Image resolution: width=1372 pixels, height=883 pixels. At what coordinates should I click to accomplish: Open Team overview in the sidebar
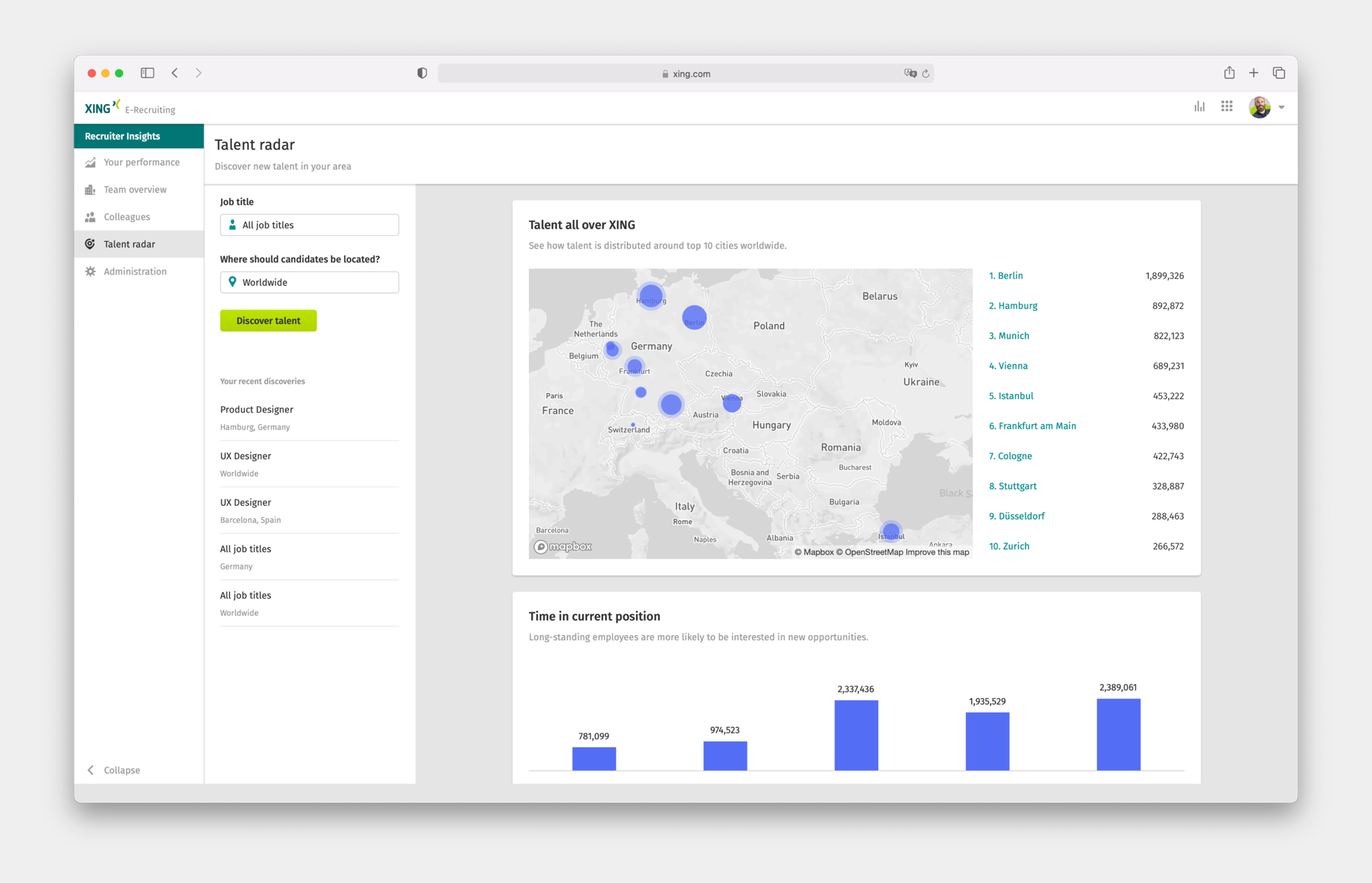(135, 190)
